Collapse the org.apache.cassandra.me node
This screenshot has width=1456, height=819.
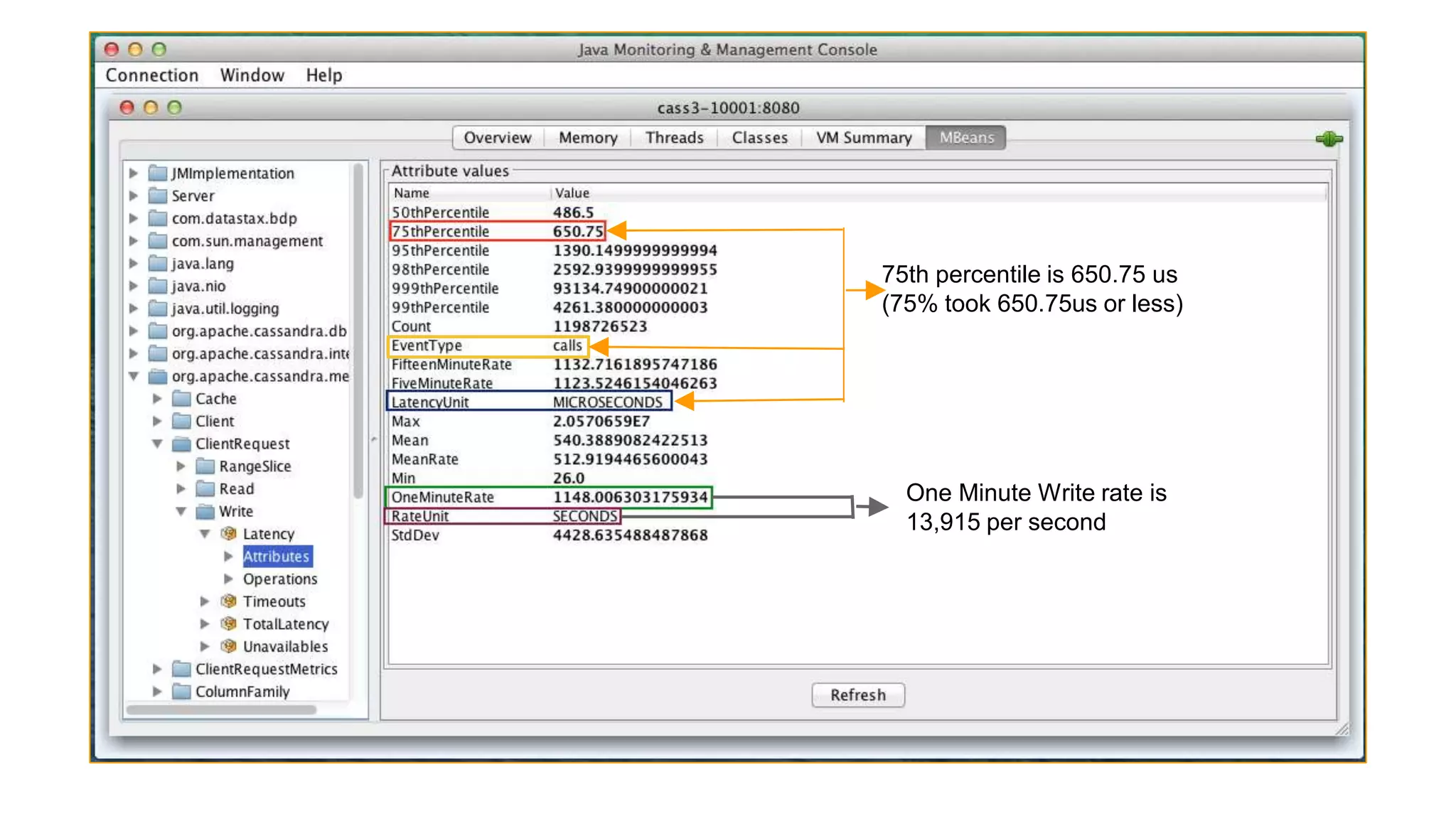coord(134,376)
